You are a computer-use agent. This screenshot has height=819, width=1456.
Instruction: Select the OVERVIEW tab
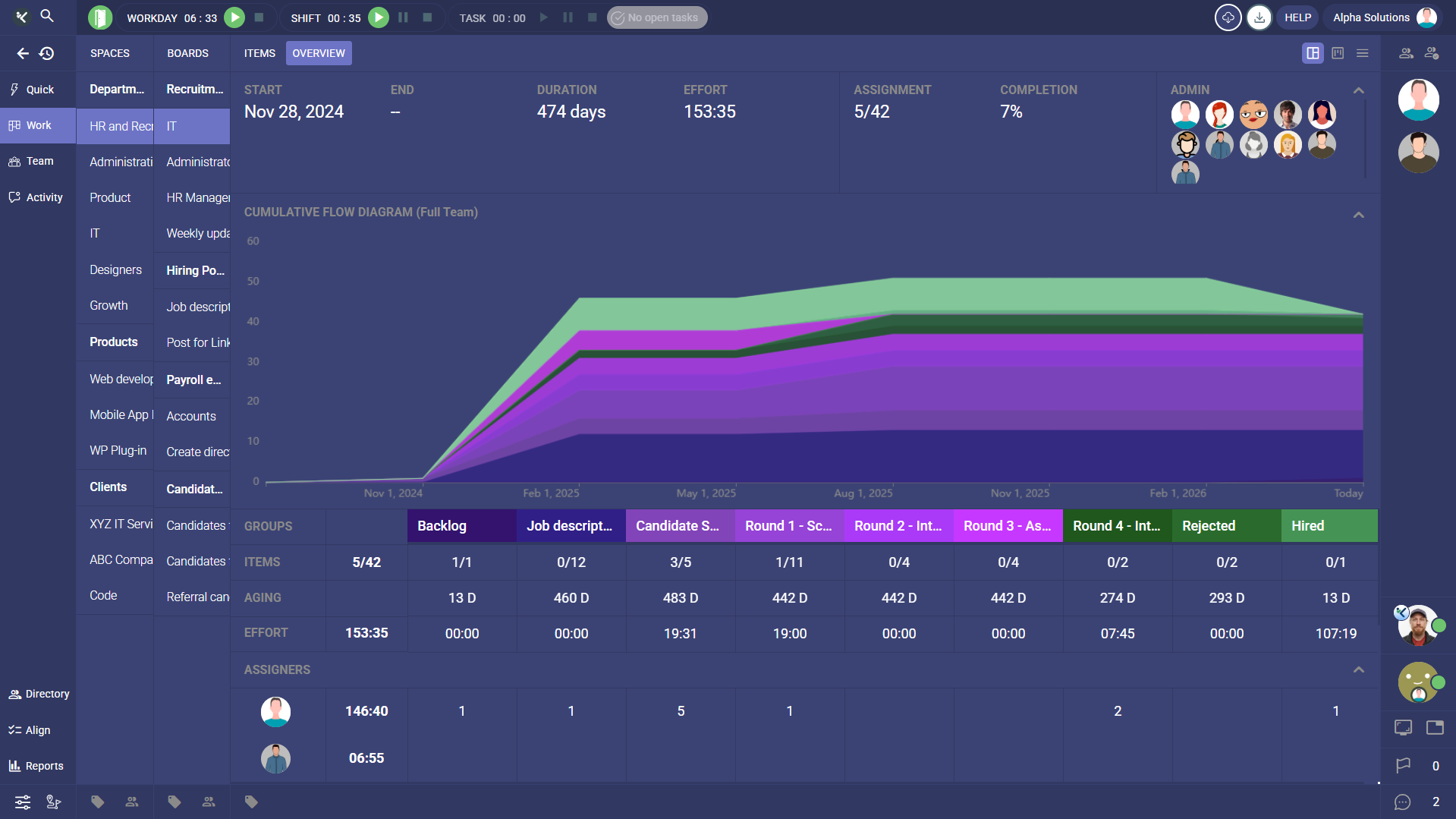(x=319, y=53)
